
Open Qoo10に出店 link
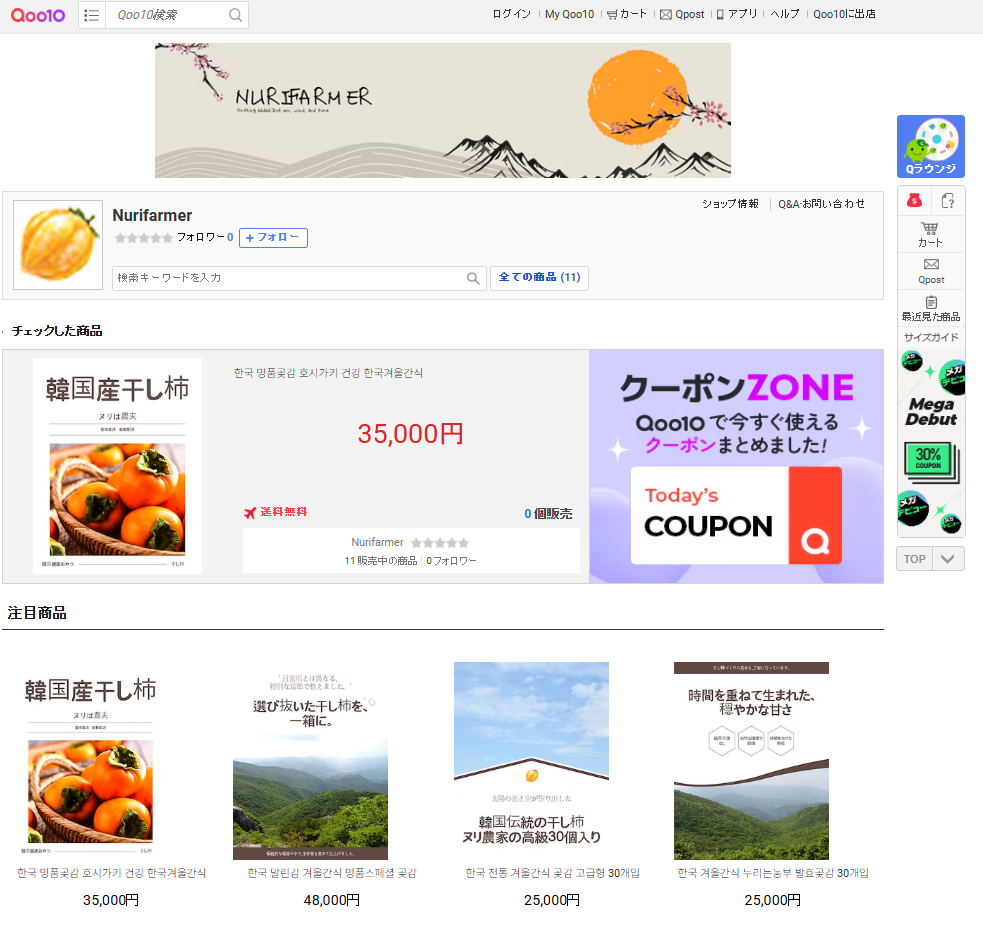point(844,14)
